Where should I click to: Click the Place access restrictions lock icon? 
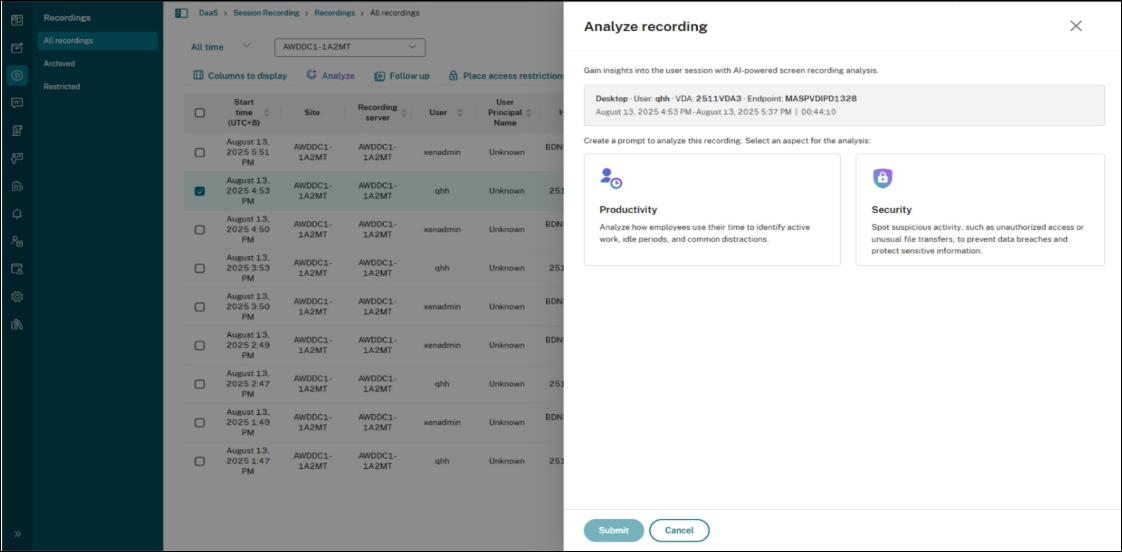(x=453, y=76)
